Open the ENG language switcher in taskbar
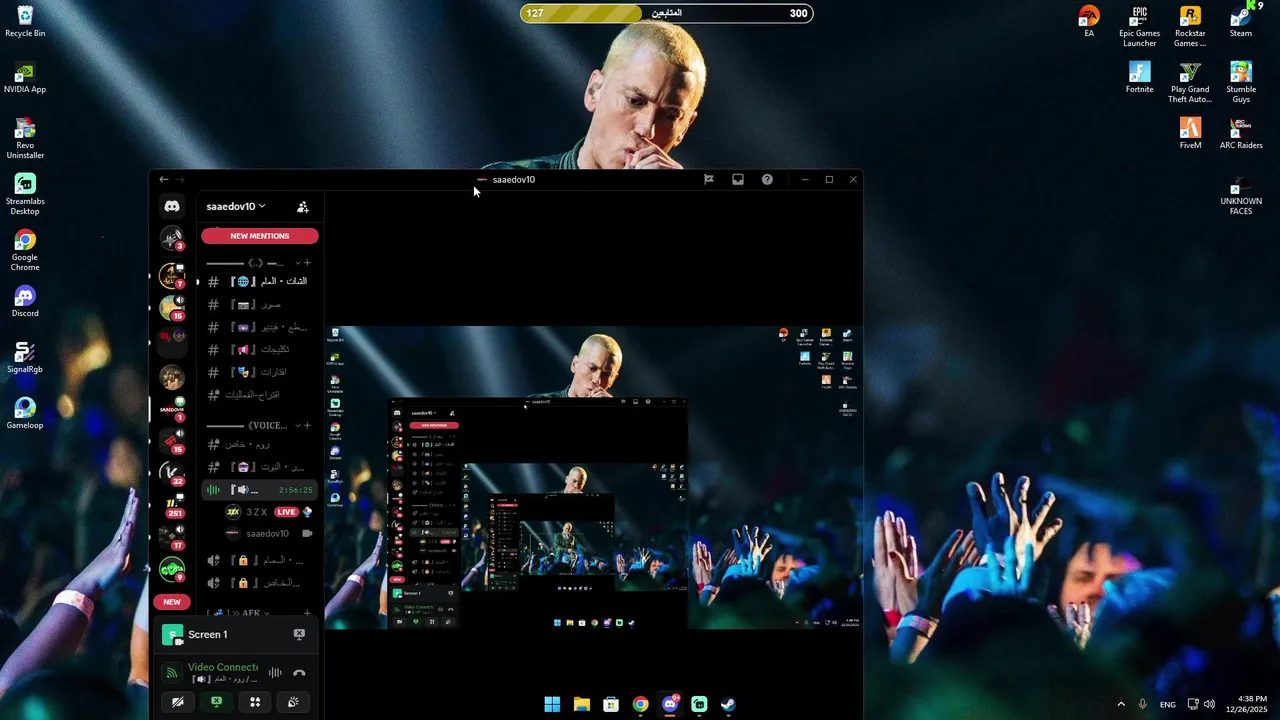 pos(1167,704)
